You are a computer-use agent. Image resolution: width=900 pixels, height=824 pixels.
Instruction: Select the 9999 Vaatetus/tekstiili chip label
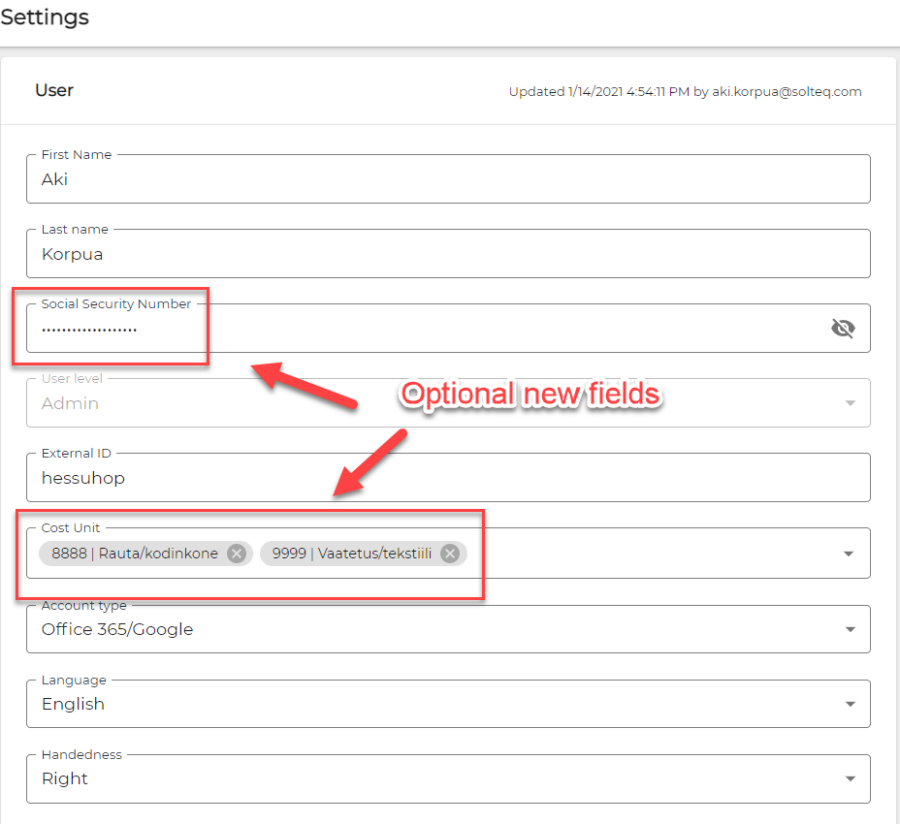click(351, 553)
